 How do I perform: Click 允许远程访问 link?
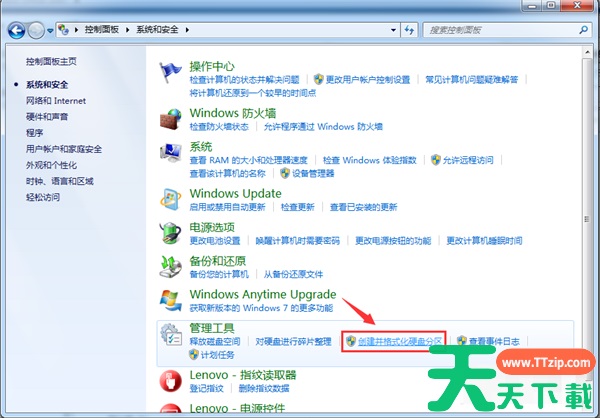(468, 160)
